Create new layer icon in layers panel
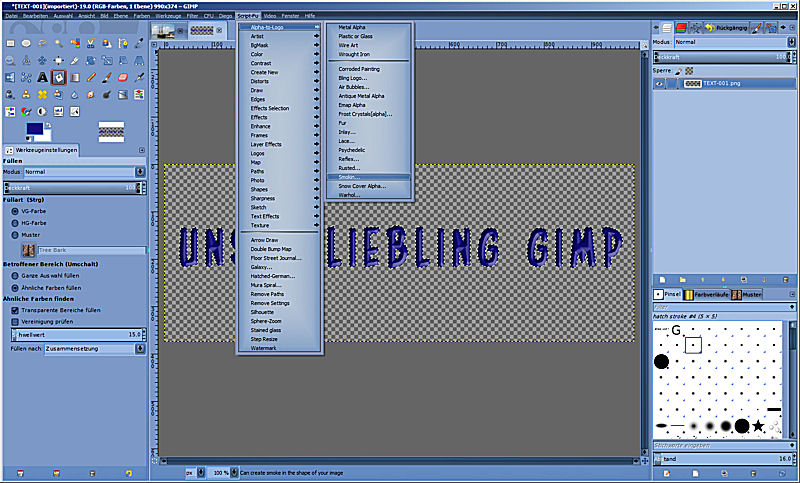 tap(662, 280)
